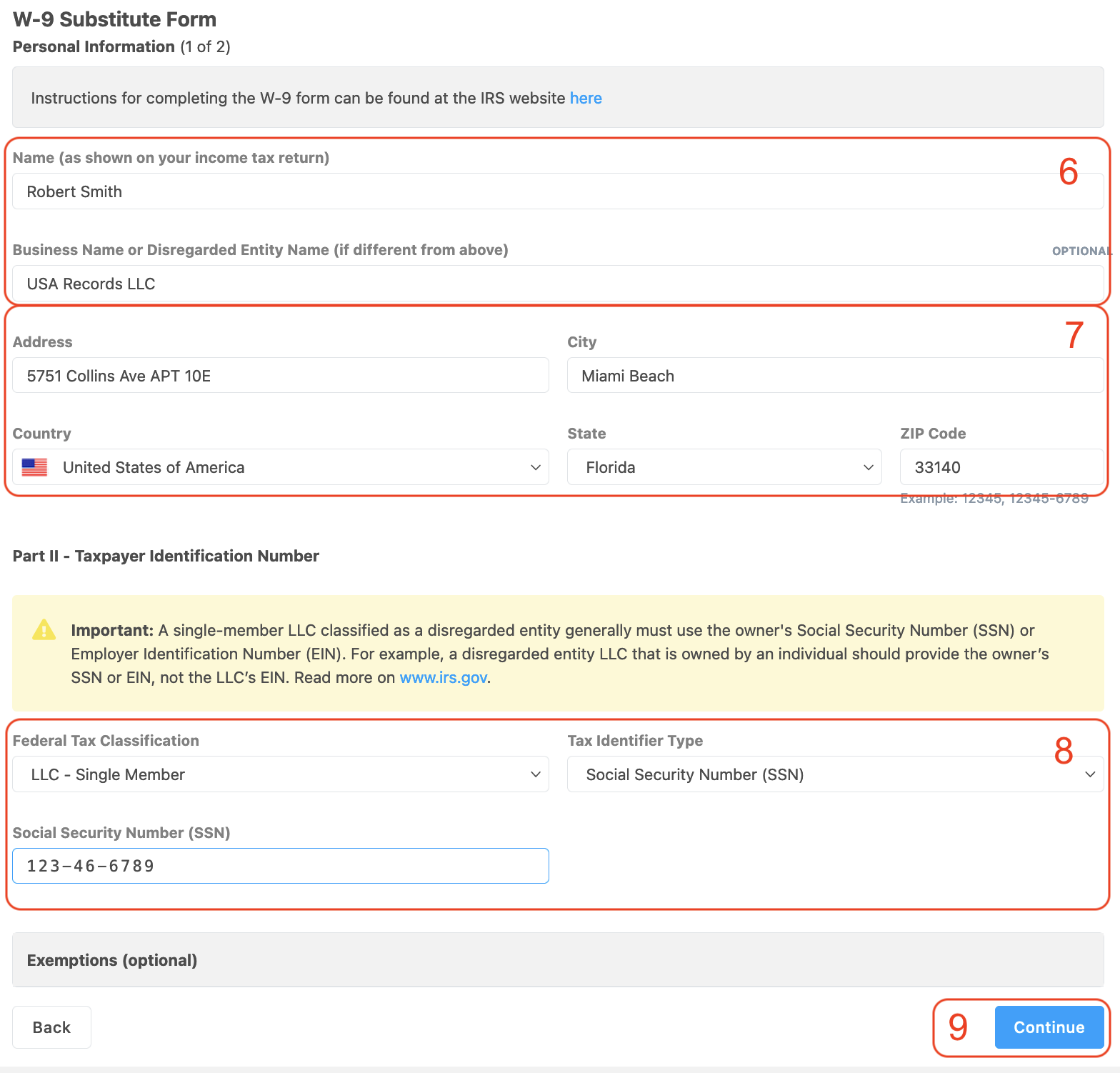Go back using the Back button
Image resolution: width=1120 pixels, height=1073 pixels.
[x=51, y=1027]
